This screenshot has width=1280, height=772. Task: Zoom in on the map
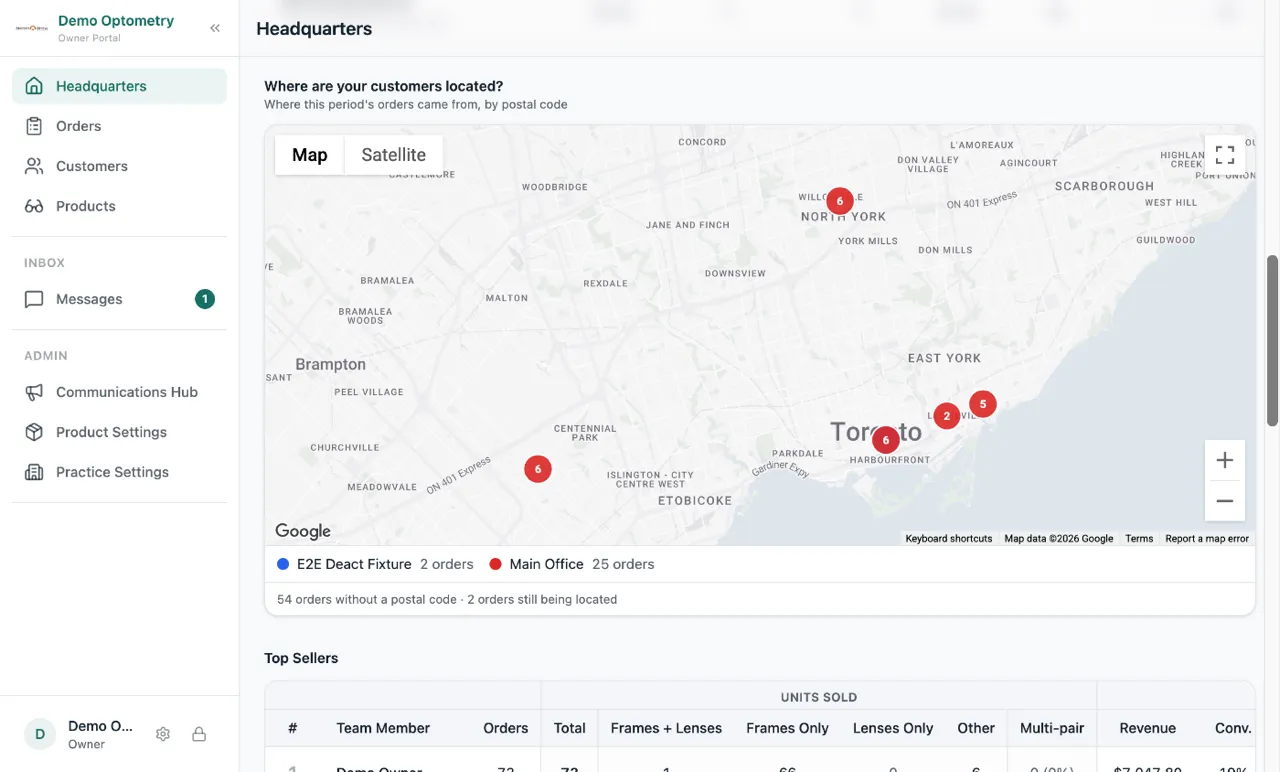[1225, 460]
